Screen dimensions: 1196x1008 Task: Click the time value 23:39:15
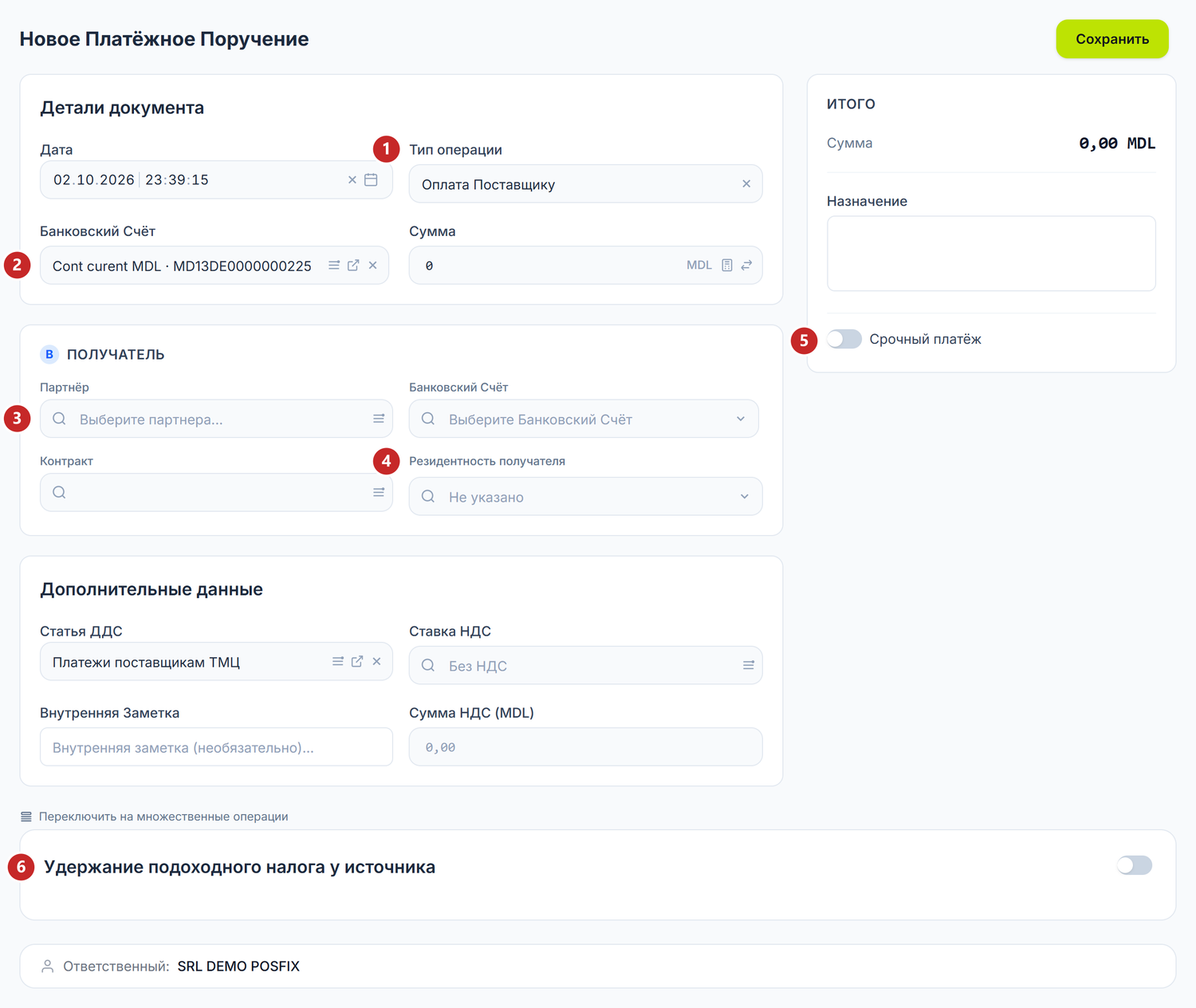pos(177,180)
